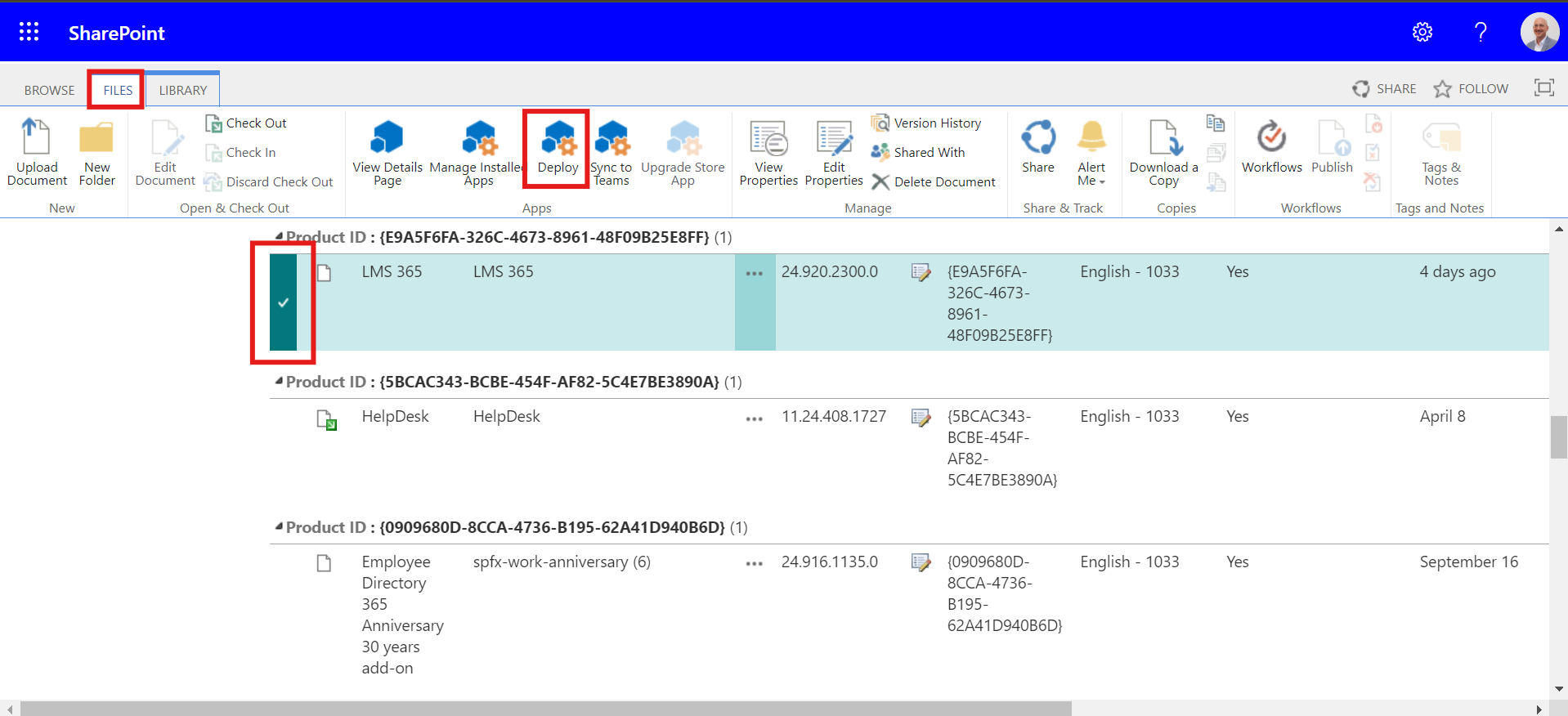Screen dimensions: 1568x716
Task: Check In the selected file
Action: 240,153
